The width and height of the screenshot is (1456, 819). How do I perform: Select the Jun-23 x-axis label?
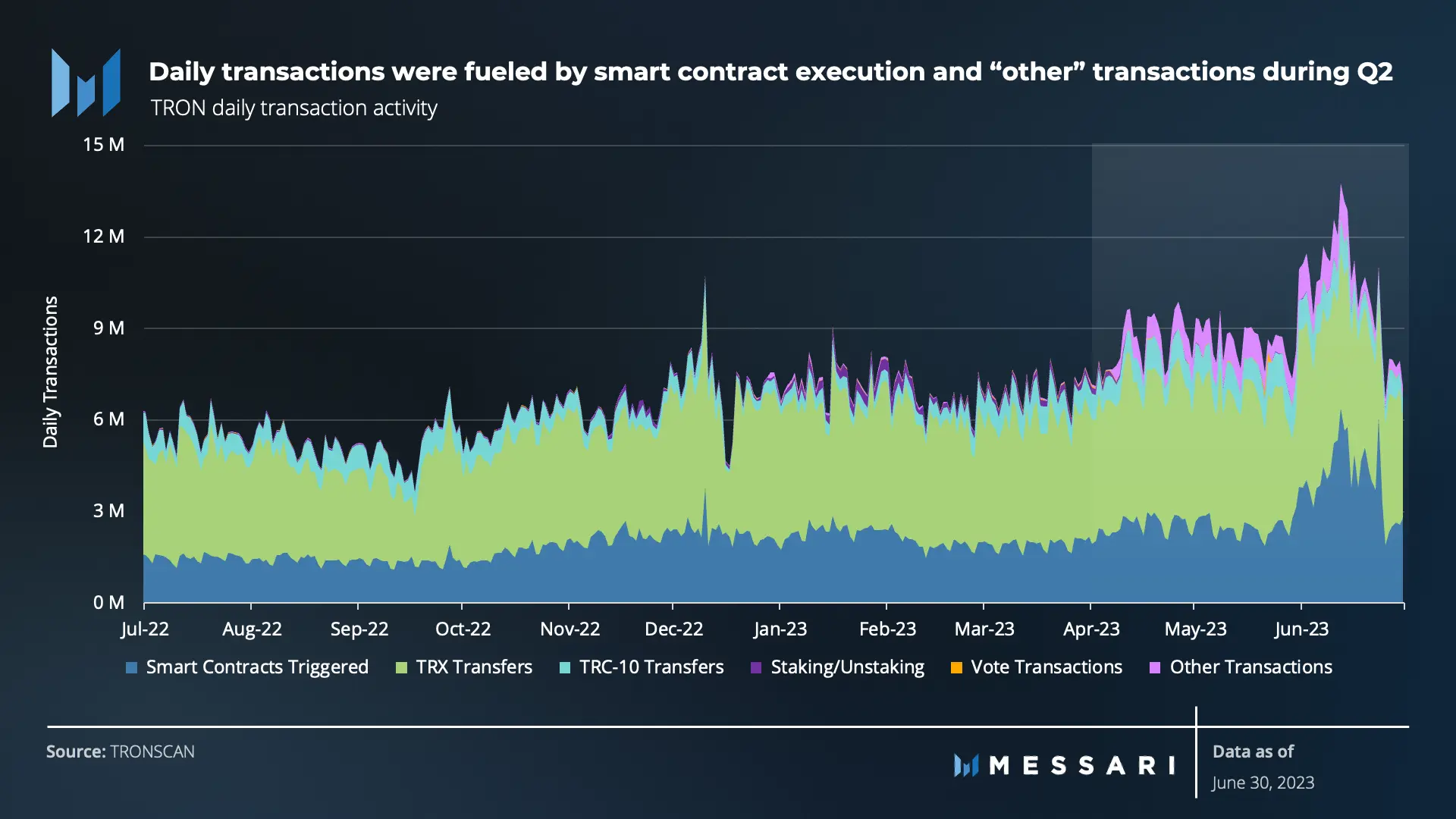1302,629
